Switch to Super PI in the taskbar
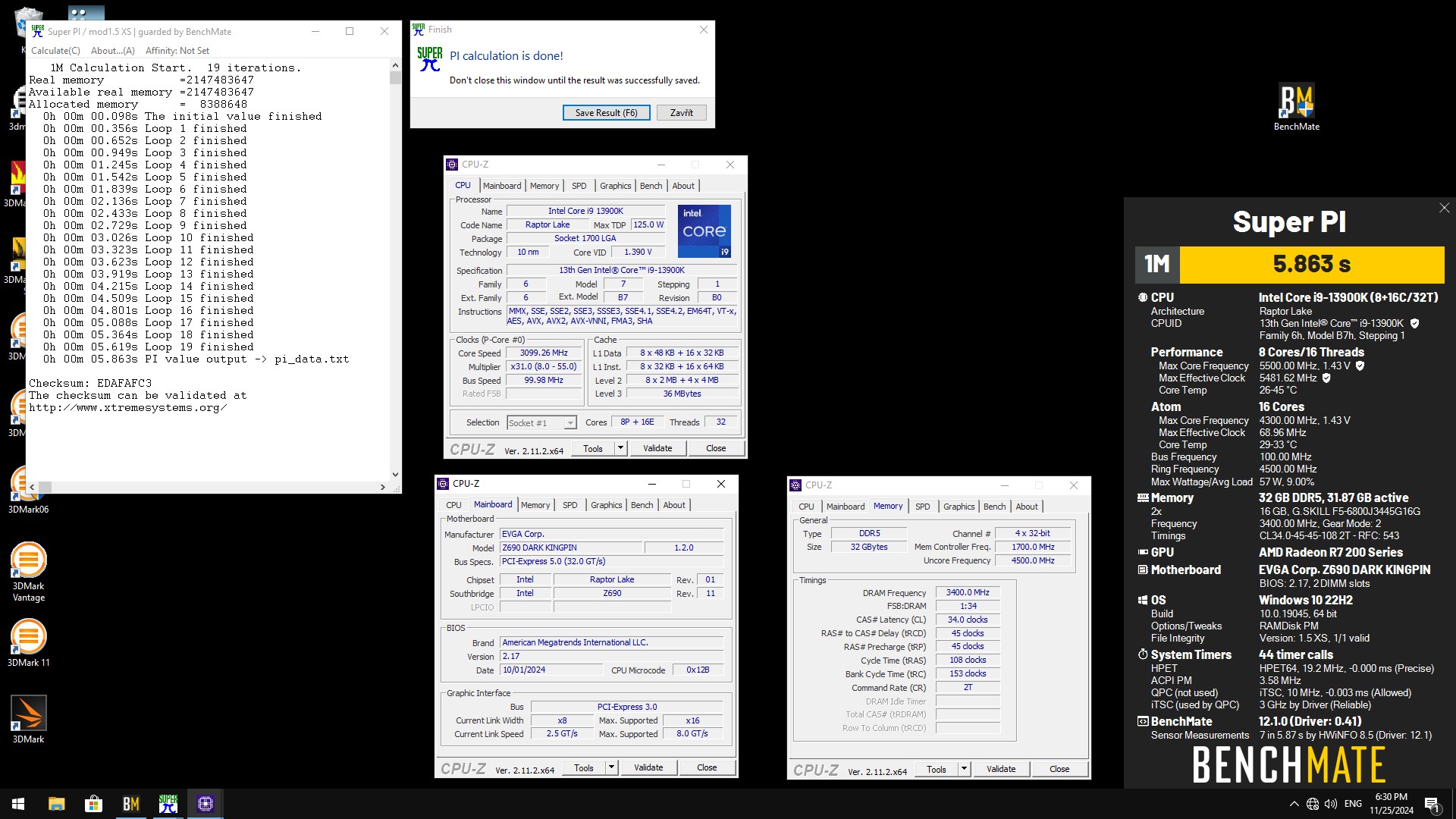Viewport: 1456px width, 819px height. (168, 804)
